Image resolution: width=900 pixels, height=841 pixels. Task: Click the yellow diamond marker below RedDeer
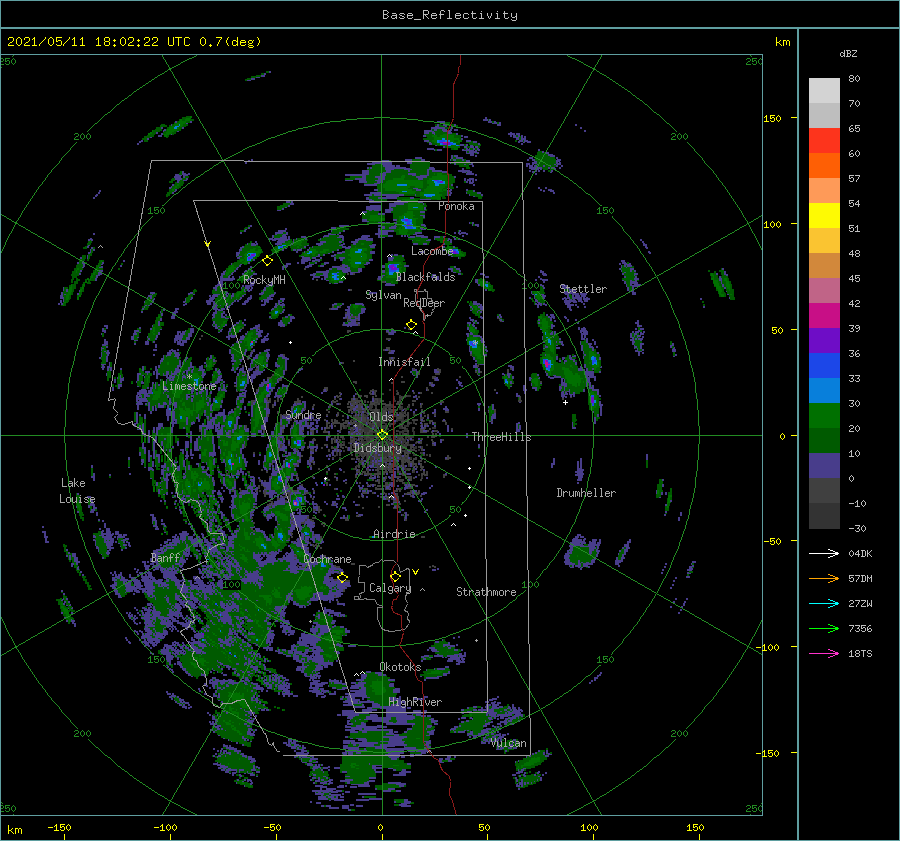tap(411, 325)
